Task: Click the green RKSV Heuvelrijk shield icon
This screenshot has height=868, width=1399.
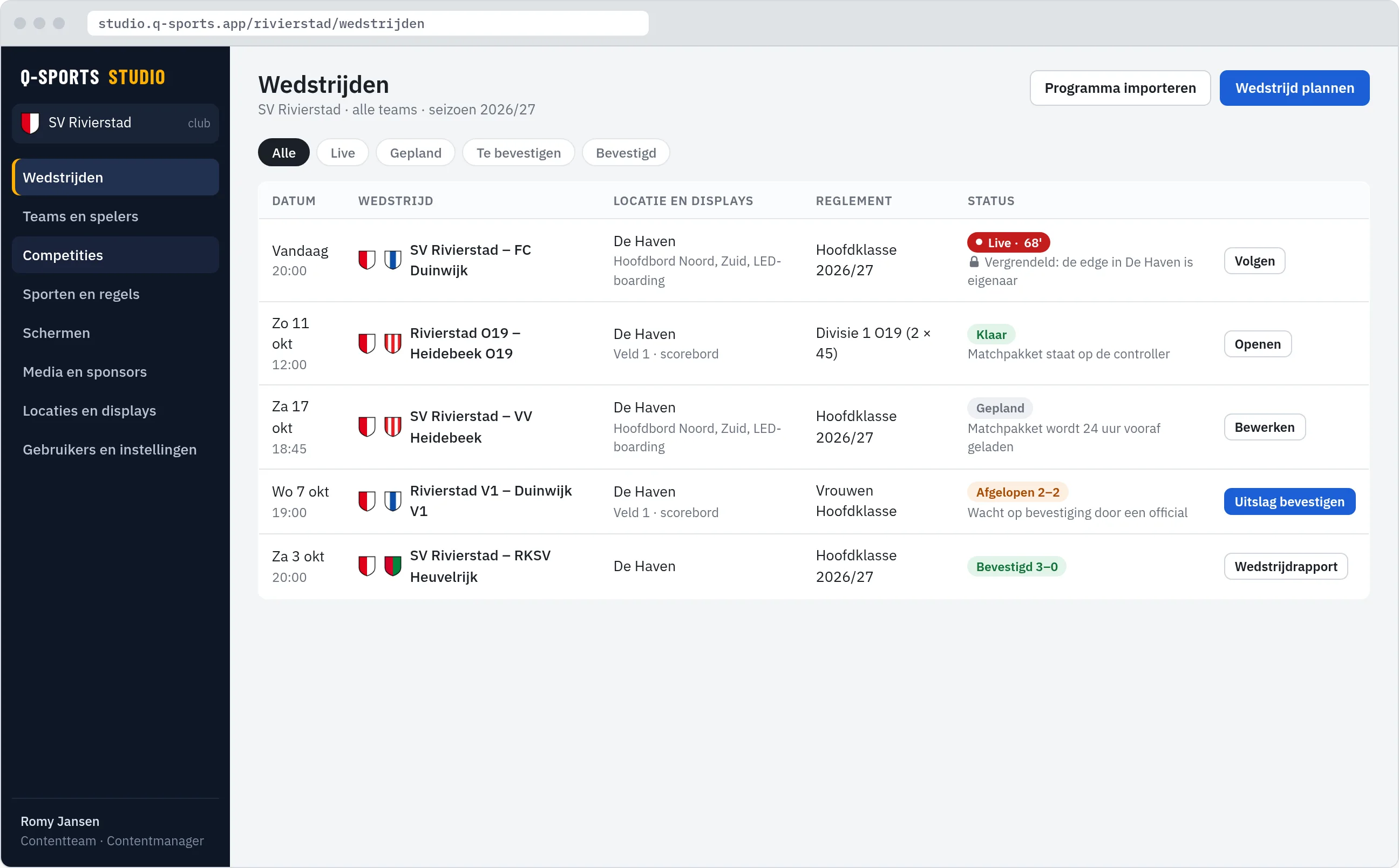Action: (x=392, y=566)
